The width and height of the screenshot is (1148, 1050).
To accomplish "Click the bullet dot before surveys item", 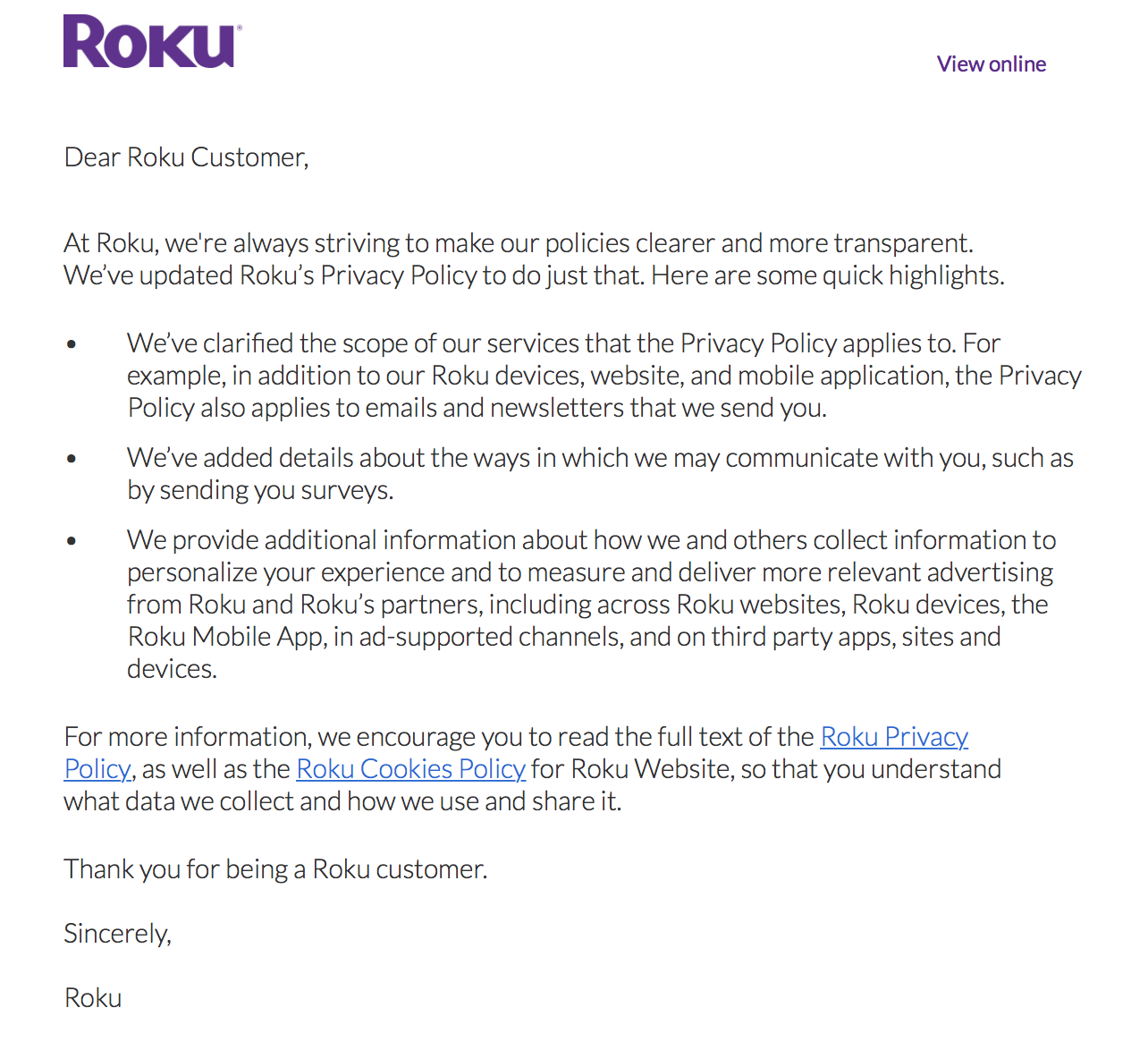I will [x=72, y=459].
